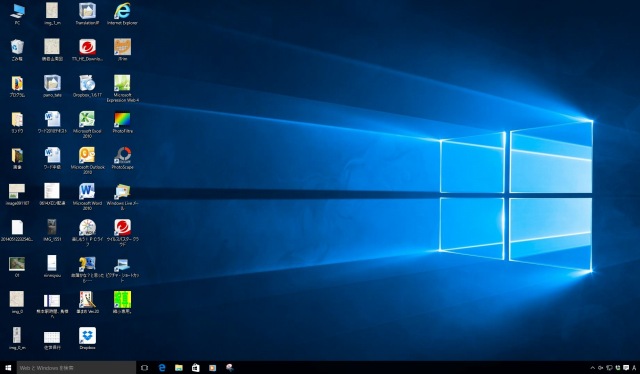Image resolution: width=640 pixels, height=374 pixels.
Task: Select the Internet Explorer shortcut
Action: pos(122,14)
